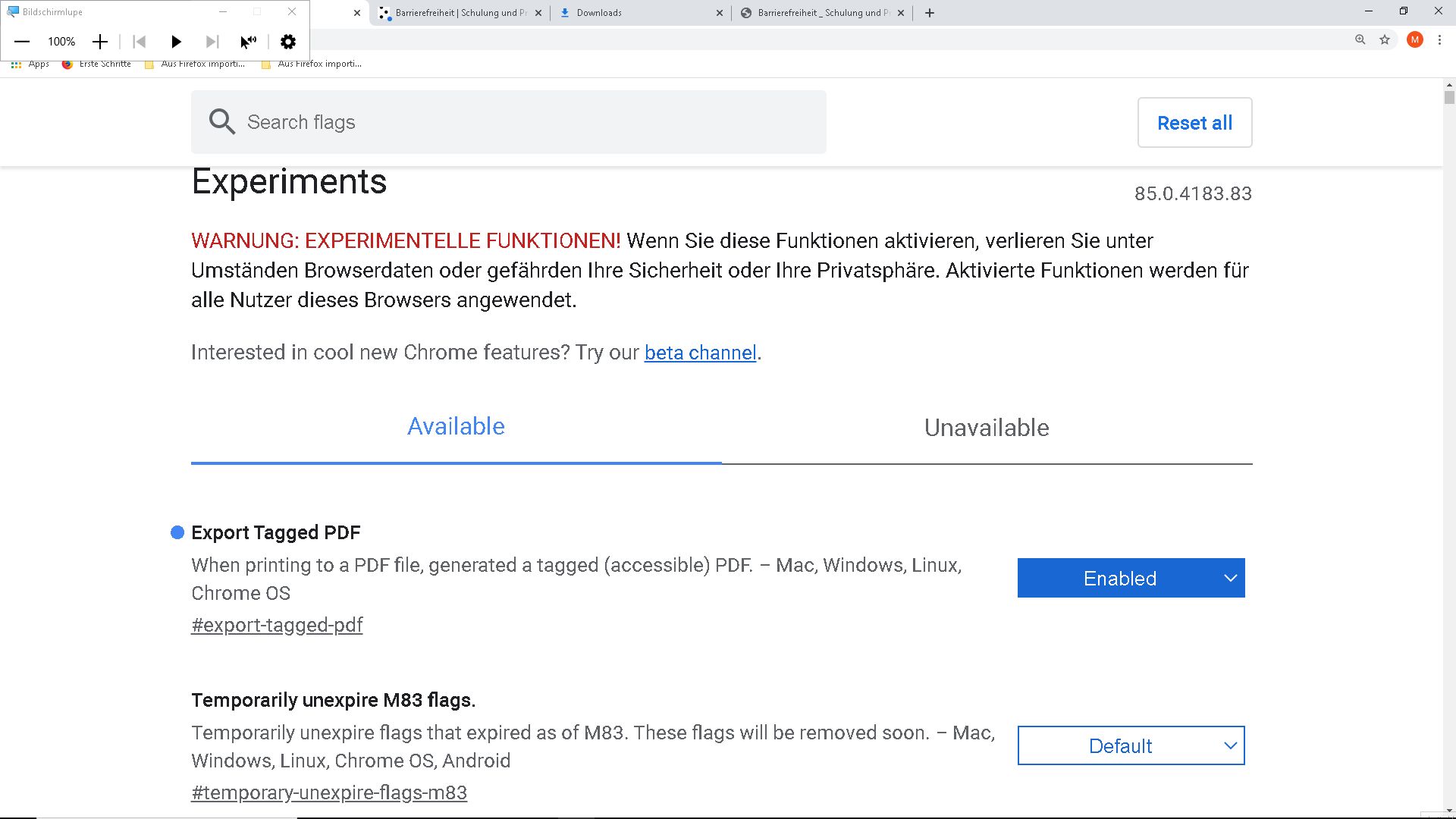Open the #export-tagged-pdf anchor link
This screenshot has height=819, width=1456.
click(x=277, y=625)
